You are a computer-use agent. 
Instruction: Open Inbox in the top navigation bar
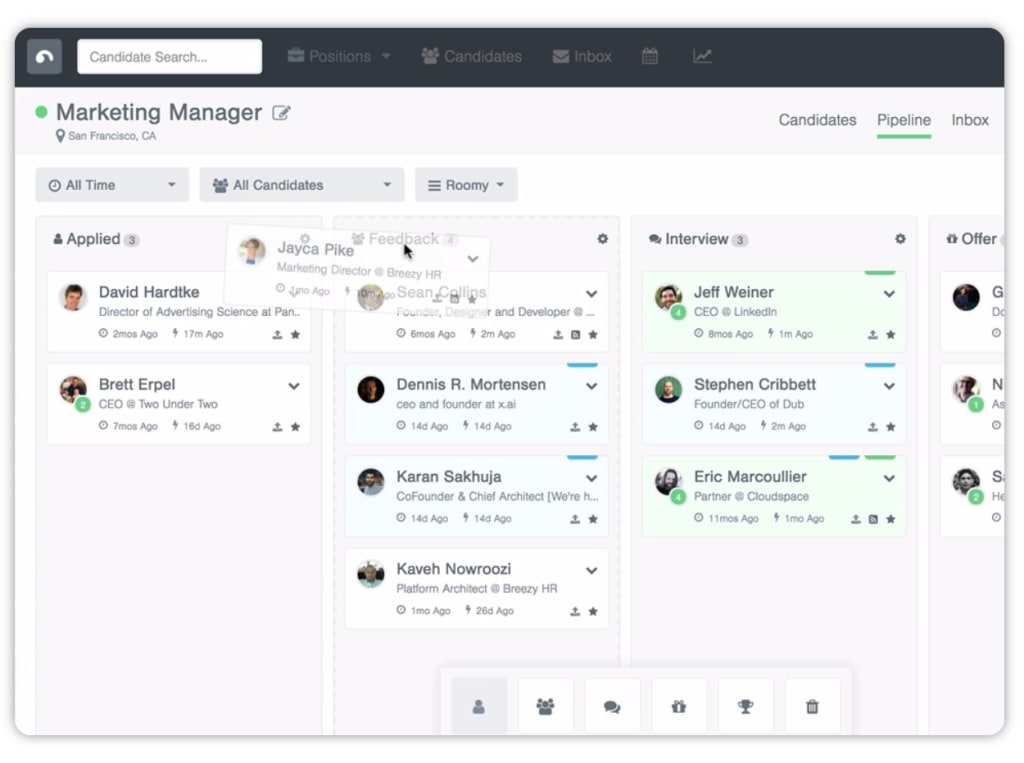click(x=582, y=56)
